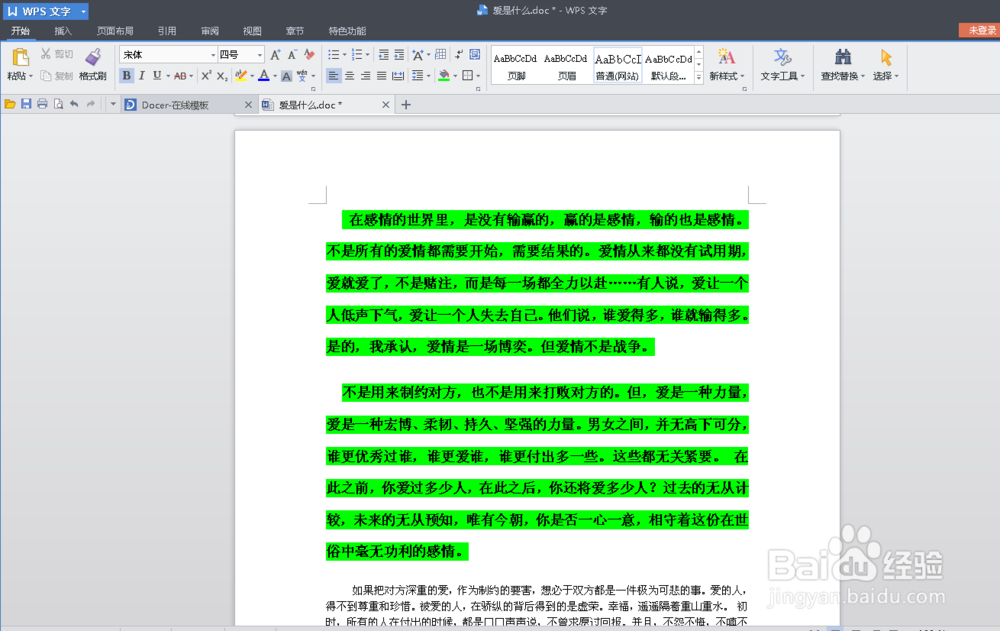1000x631 pixels.
Task: Open the font family dropdown showing 宋体
Action: pyautogui.click(x=165, y=54)
